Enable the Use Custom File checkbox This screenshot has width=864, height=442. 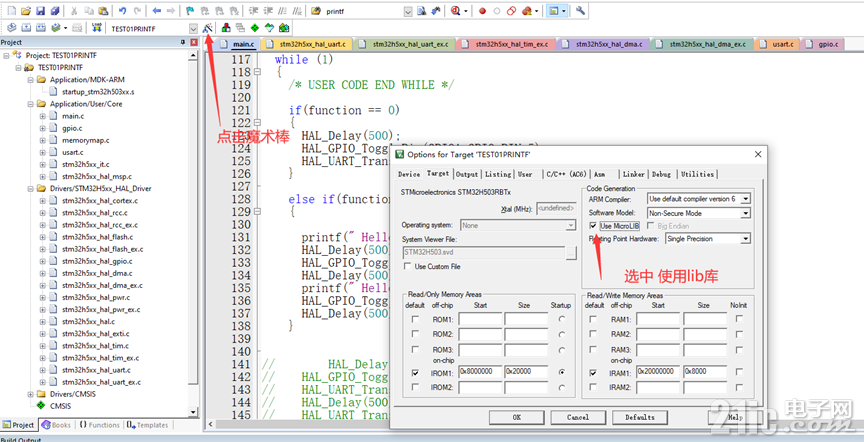tap(408, 266)
